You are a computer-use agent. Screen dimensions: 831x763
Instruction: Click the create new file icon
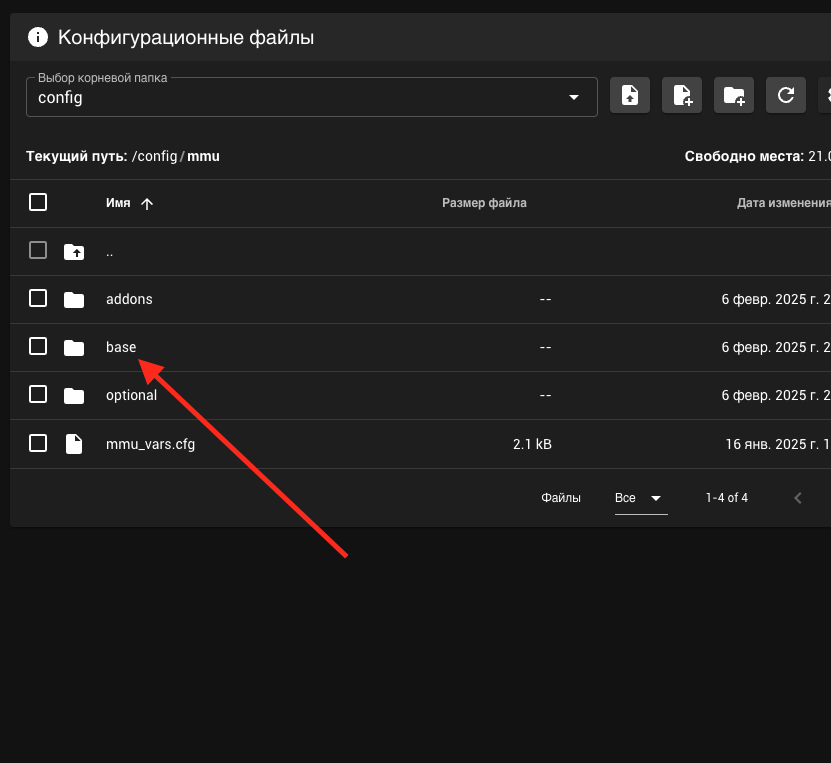click(x=682, y=95)
